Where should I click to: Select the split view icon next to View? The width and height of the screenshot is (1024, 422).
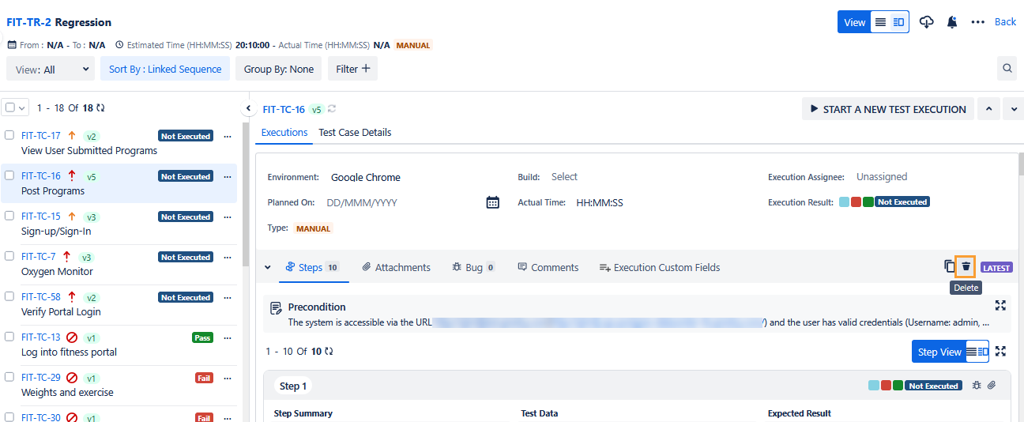pos(899,22)
